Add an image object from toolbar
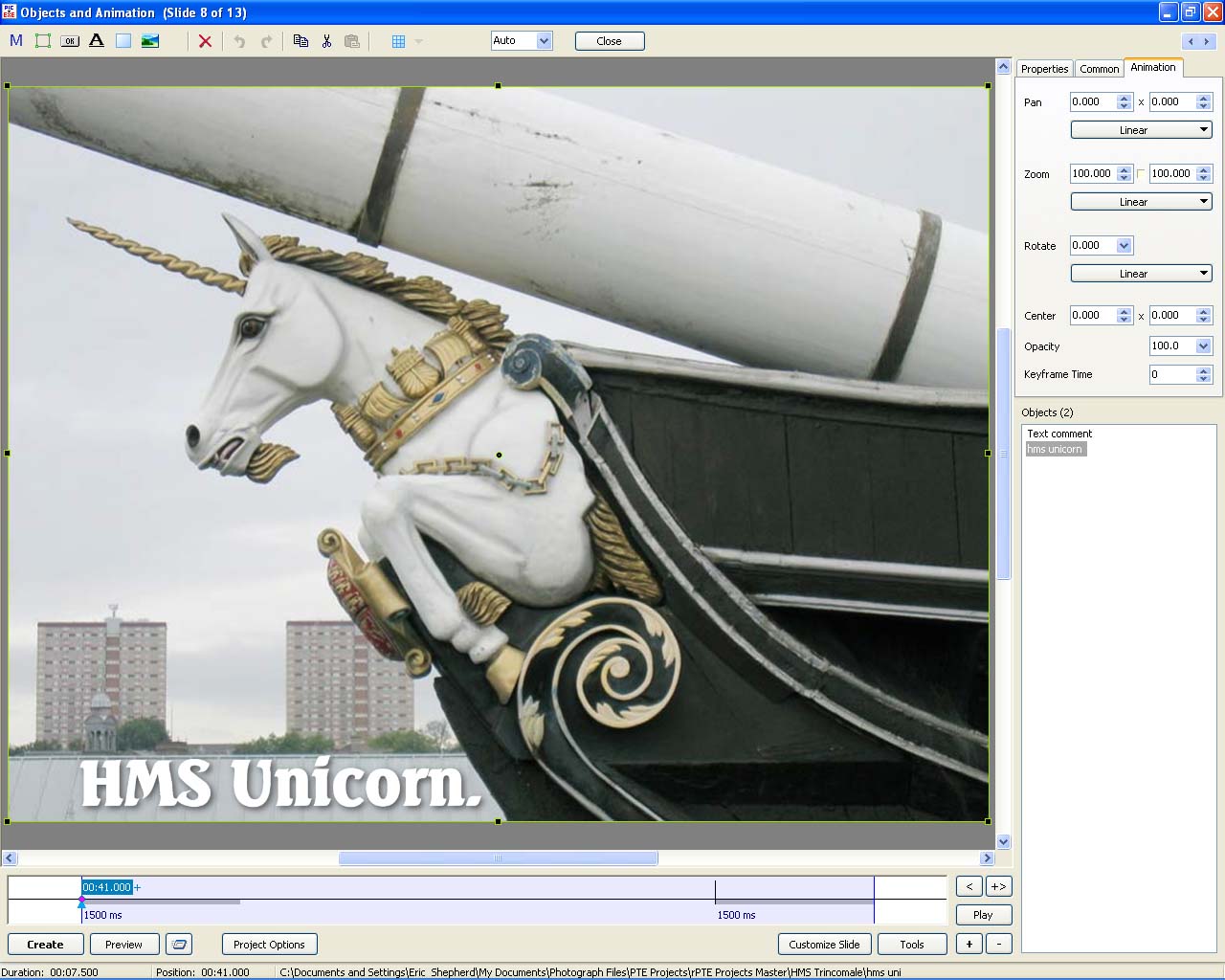Image resolution: width=1225 pixels, height=980 pixels. click(x=150, y=41)
